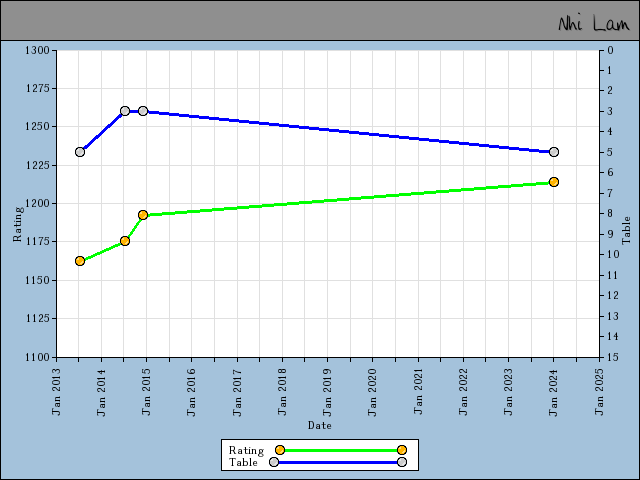Click the 5 label on the Table axis
Screen dimensions: 640x480
610,152
